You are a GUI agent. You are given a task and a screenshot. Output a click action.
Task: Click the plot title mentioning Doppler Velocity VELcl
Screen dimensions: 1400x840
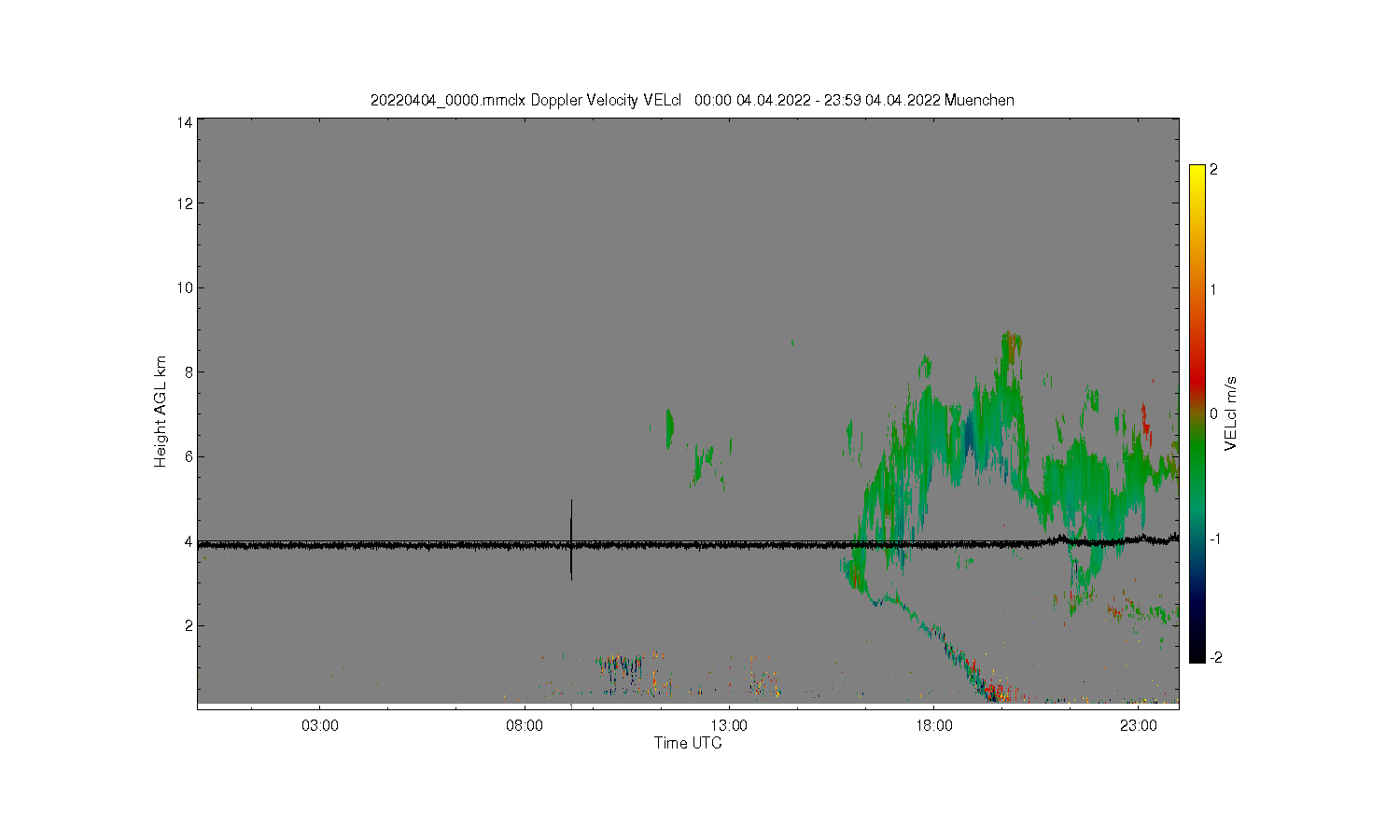coord(692,100)
